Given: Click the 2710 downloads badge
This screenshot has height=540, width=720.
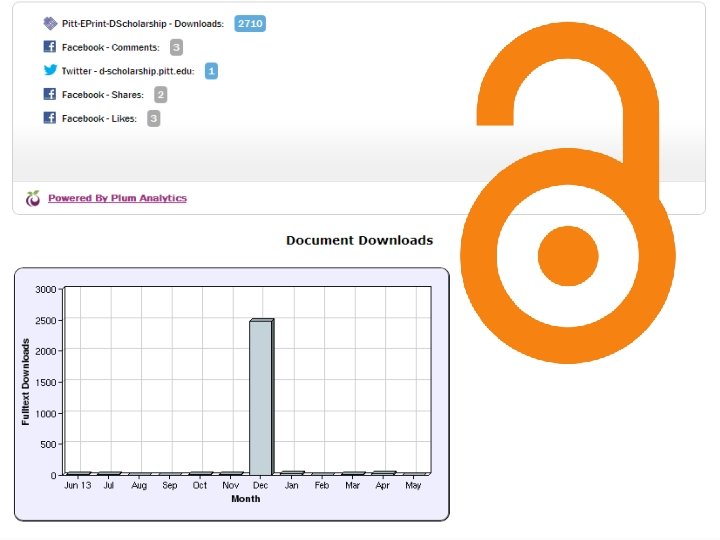Looking at the screenshot, I should (250, 23).
